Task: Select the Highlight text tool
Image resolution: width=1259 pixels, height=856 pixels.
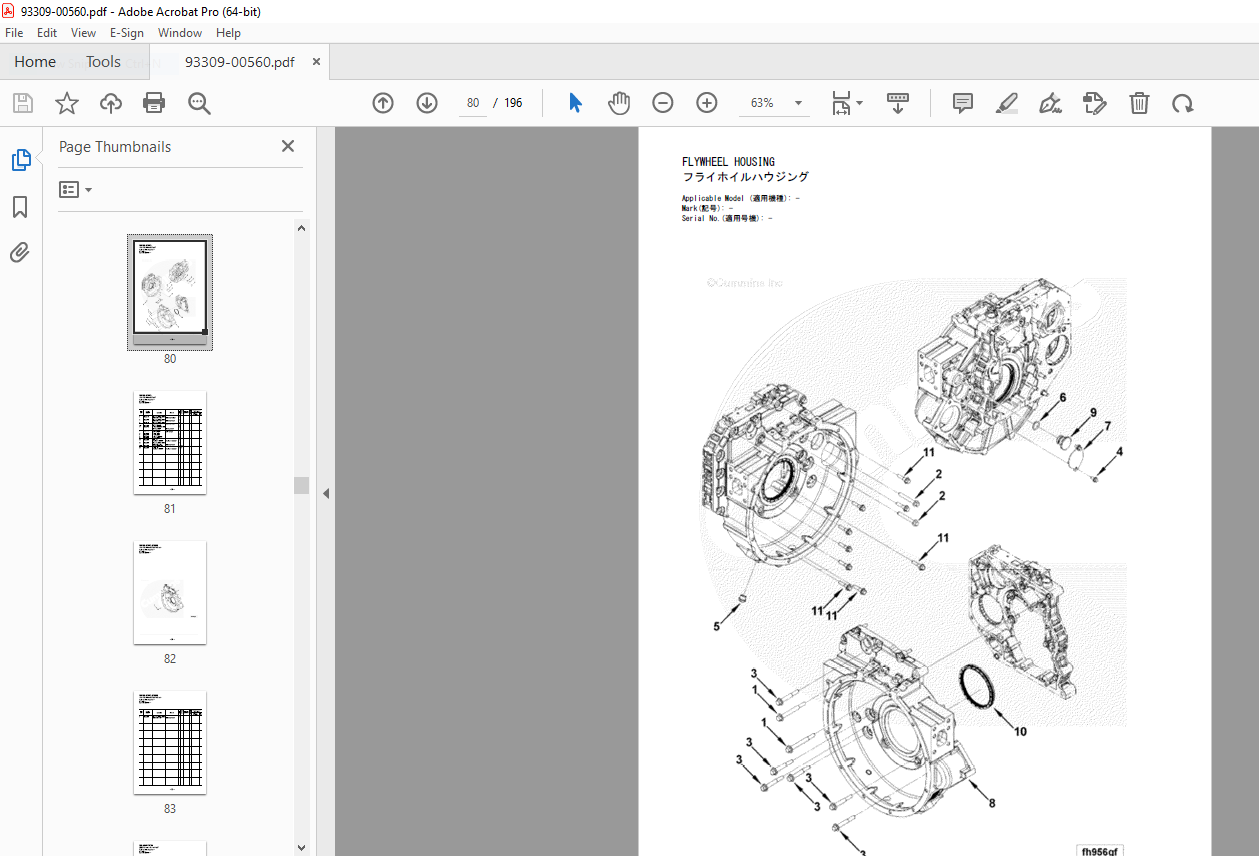Action: [x=1007, y=103]
